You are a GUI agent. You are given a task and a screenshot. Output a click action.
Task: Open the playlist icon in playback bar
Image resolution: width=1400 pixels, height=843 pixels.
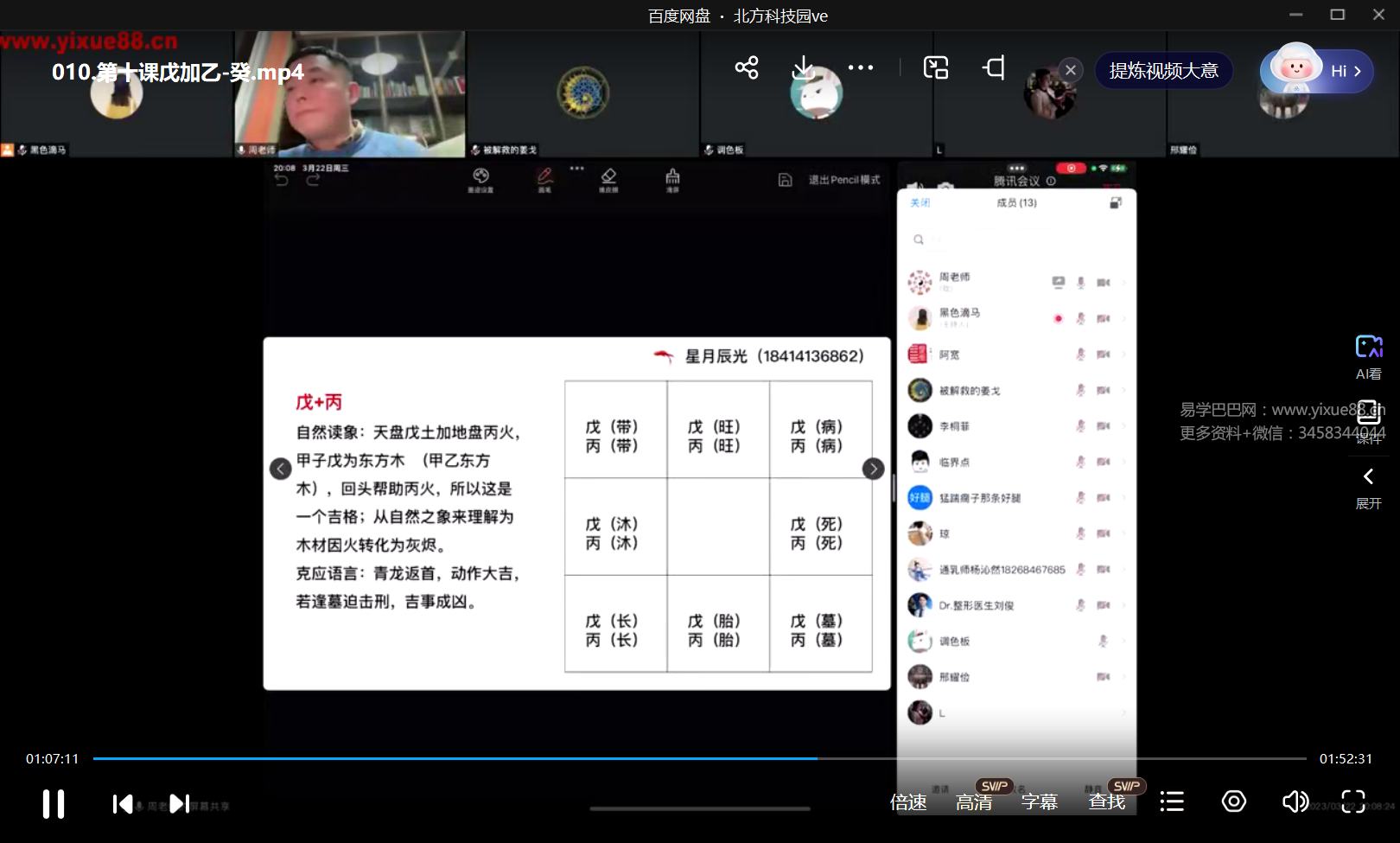point(1172,801)
